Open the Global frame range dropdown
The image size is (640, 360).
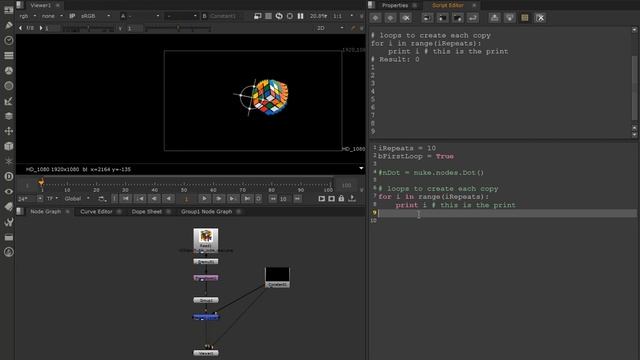click(77, 198)
